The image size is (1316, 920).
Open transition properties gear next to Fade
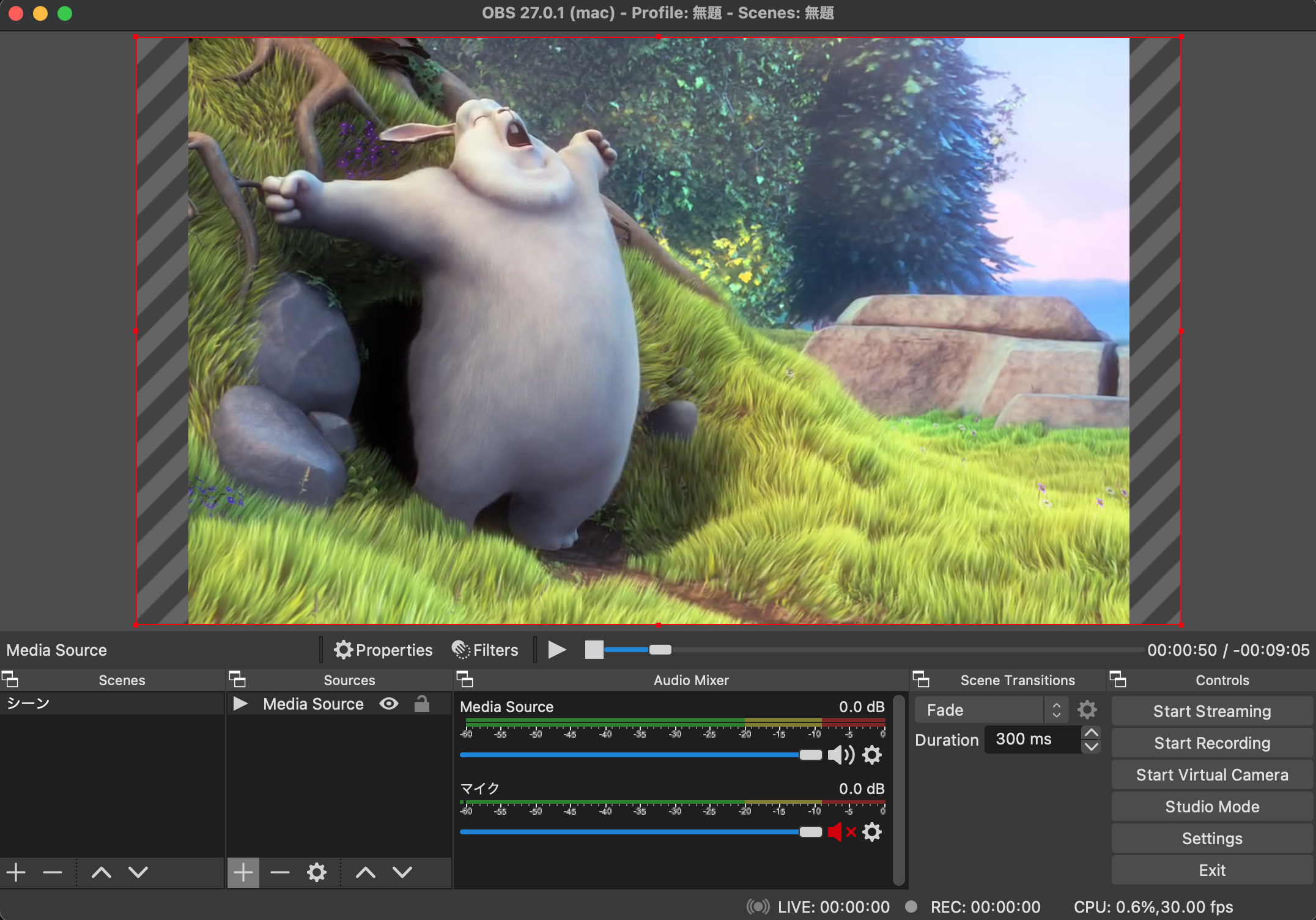click(x=1087, y=710)
